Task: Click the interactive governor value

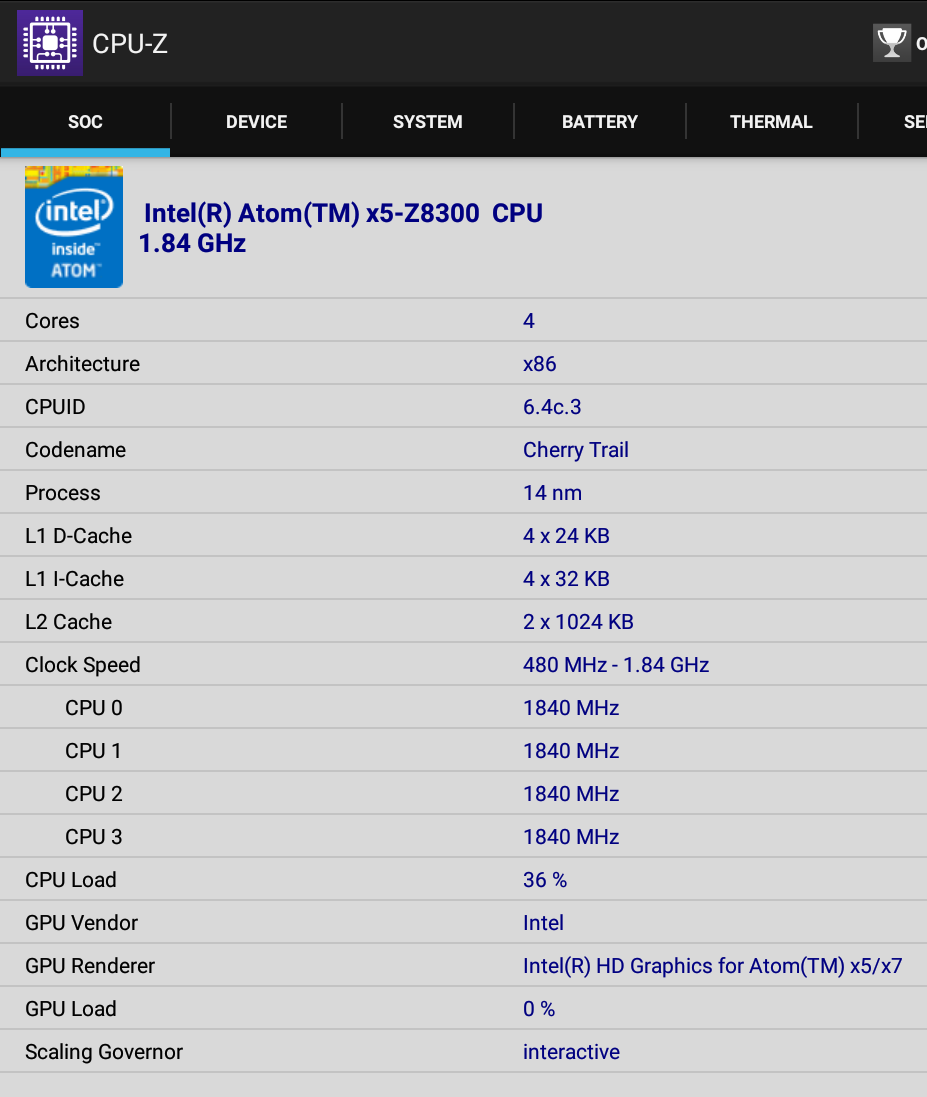Action: coord(571,1052)
